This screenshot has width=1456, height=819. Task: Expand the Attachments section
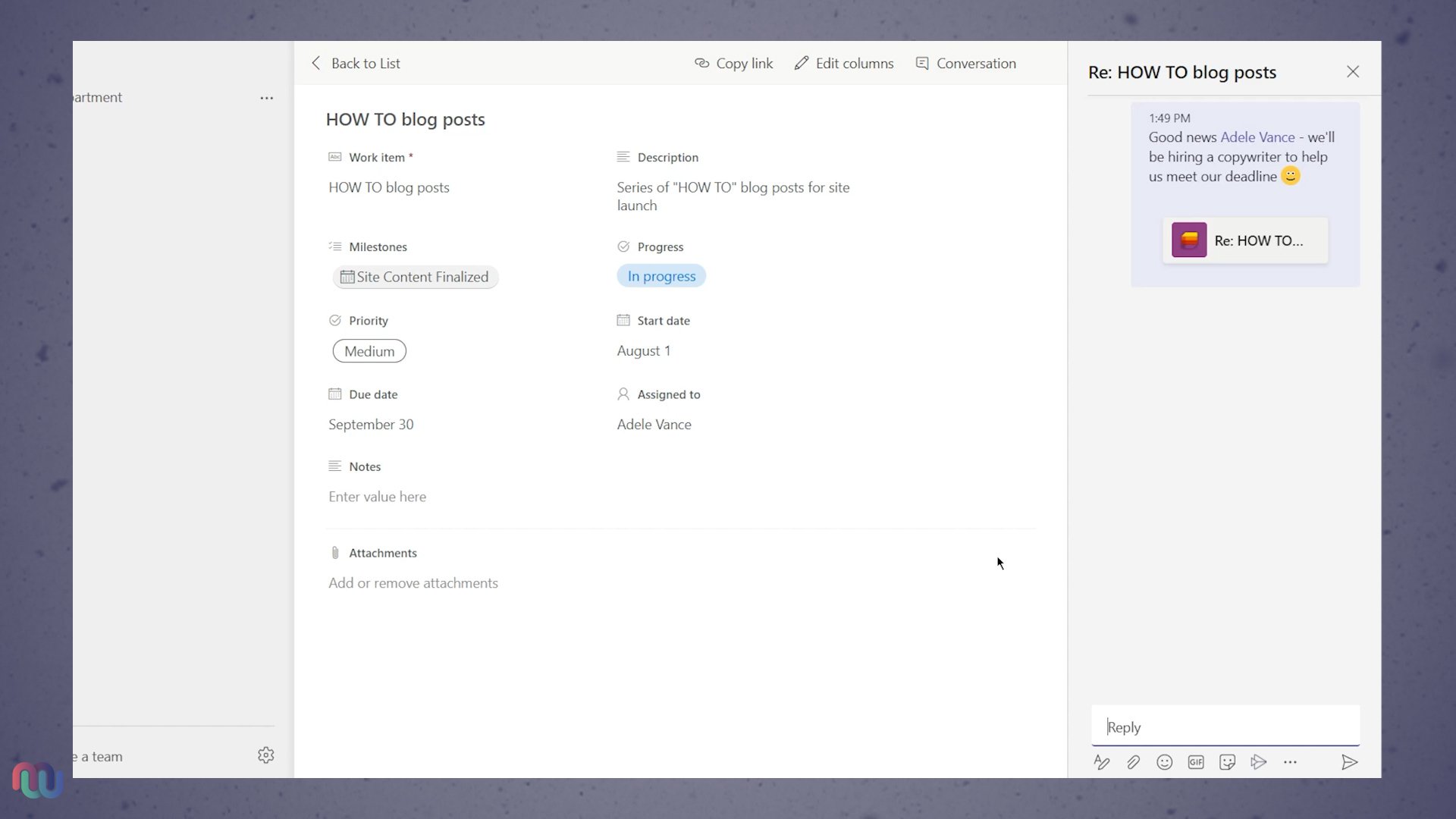point(383,552)
